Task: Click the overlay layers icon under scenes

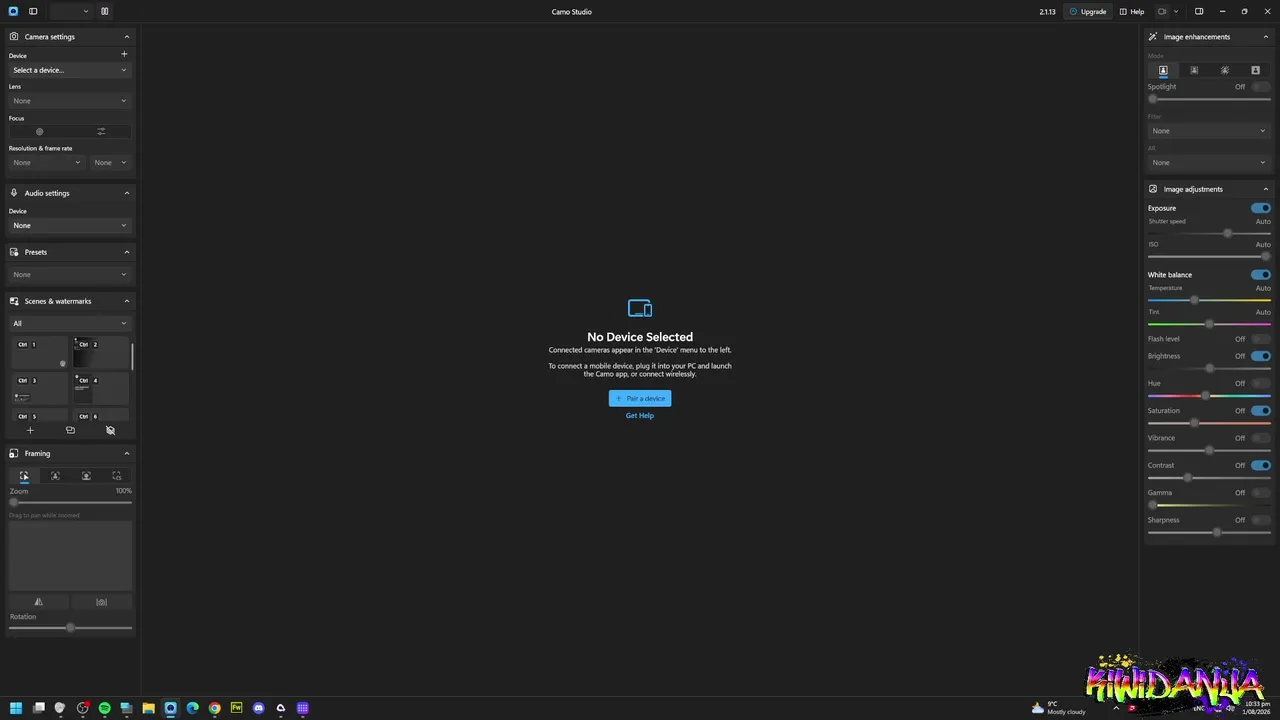Action: point(70,430)
